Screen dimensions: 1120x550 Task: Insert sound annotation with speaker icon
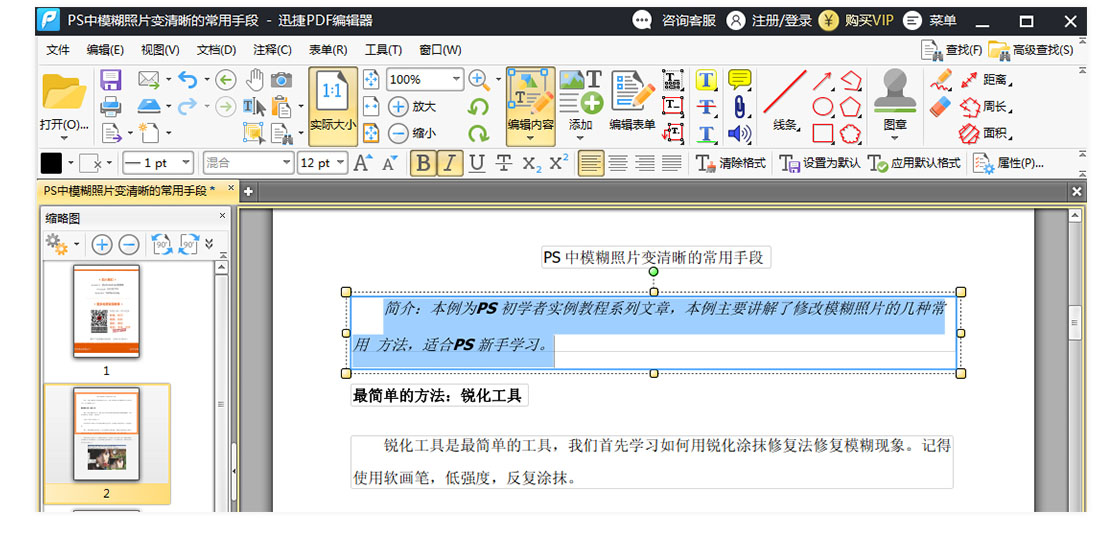[x=739, y=133]
